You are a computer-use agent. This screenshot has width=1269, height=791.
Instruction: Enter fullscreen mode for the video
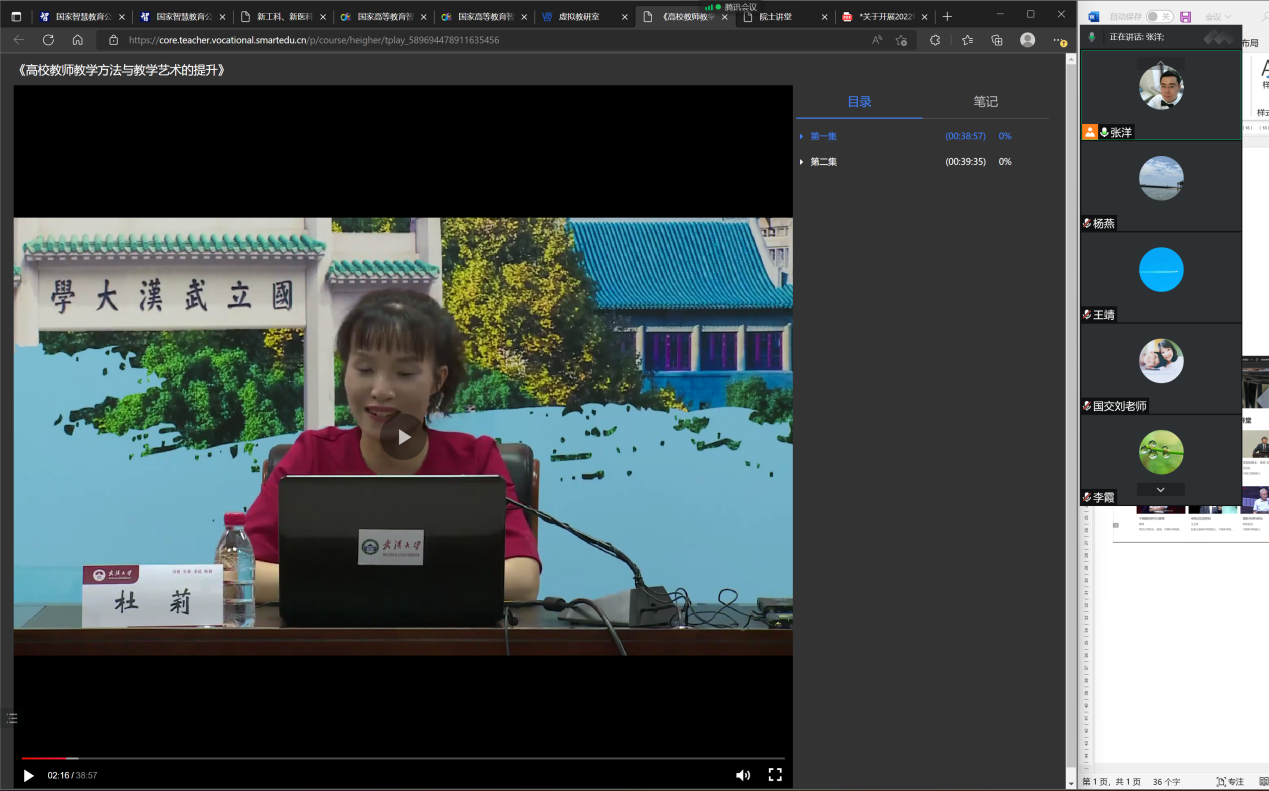tap(774, 775)
